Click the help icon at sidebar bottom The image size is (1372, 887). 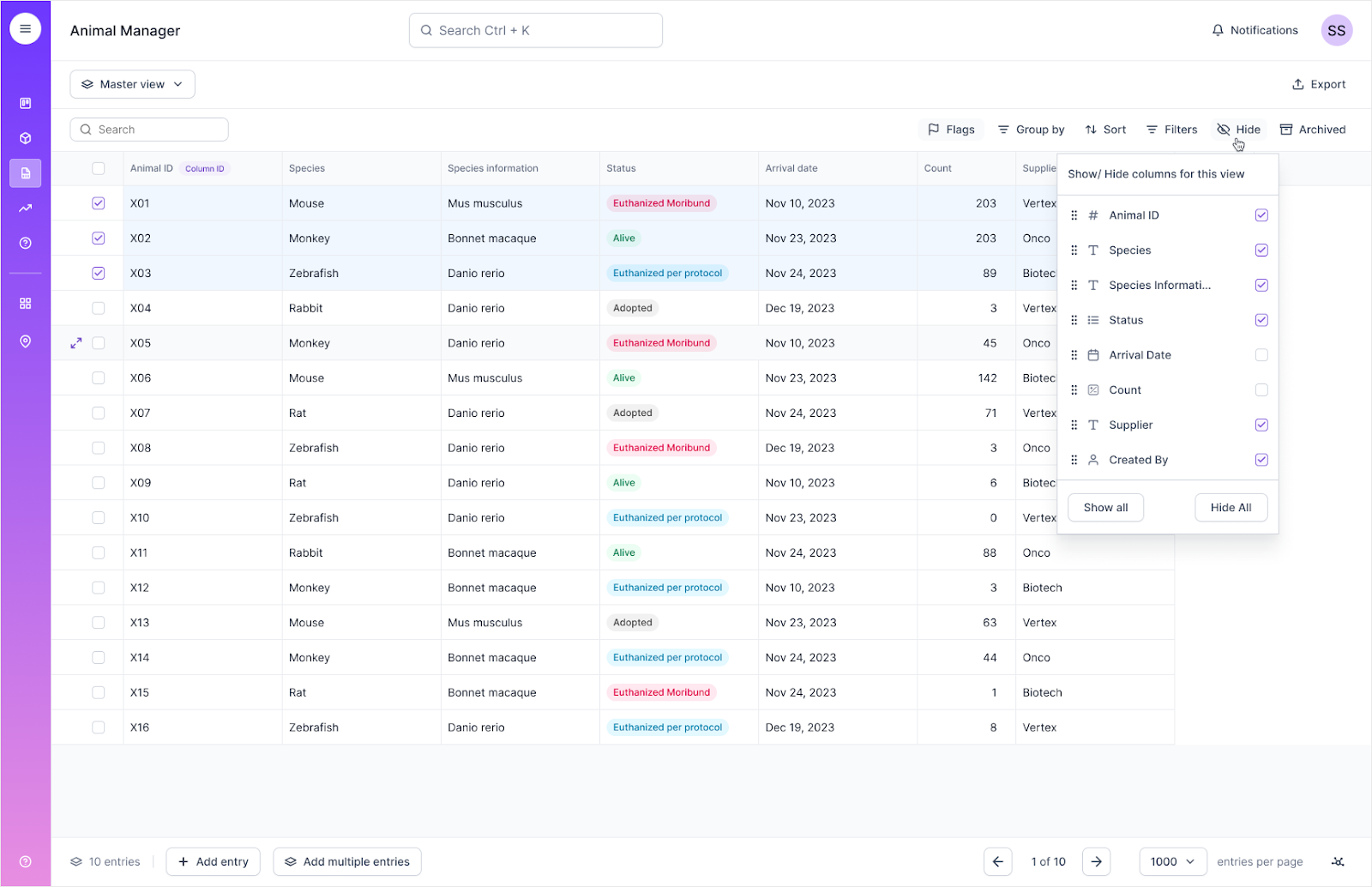pos(26,861)
